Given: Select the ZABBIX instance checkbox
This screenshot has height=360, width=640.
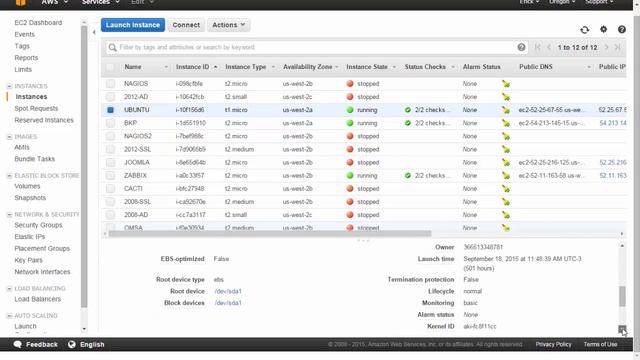Looking at the screenshot, I should tap(110, 176).
